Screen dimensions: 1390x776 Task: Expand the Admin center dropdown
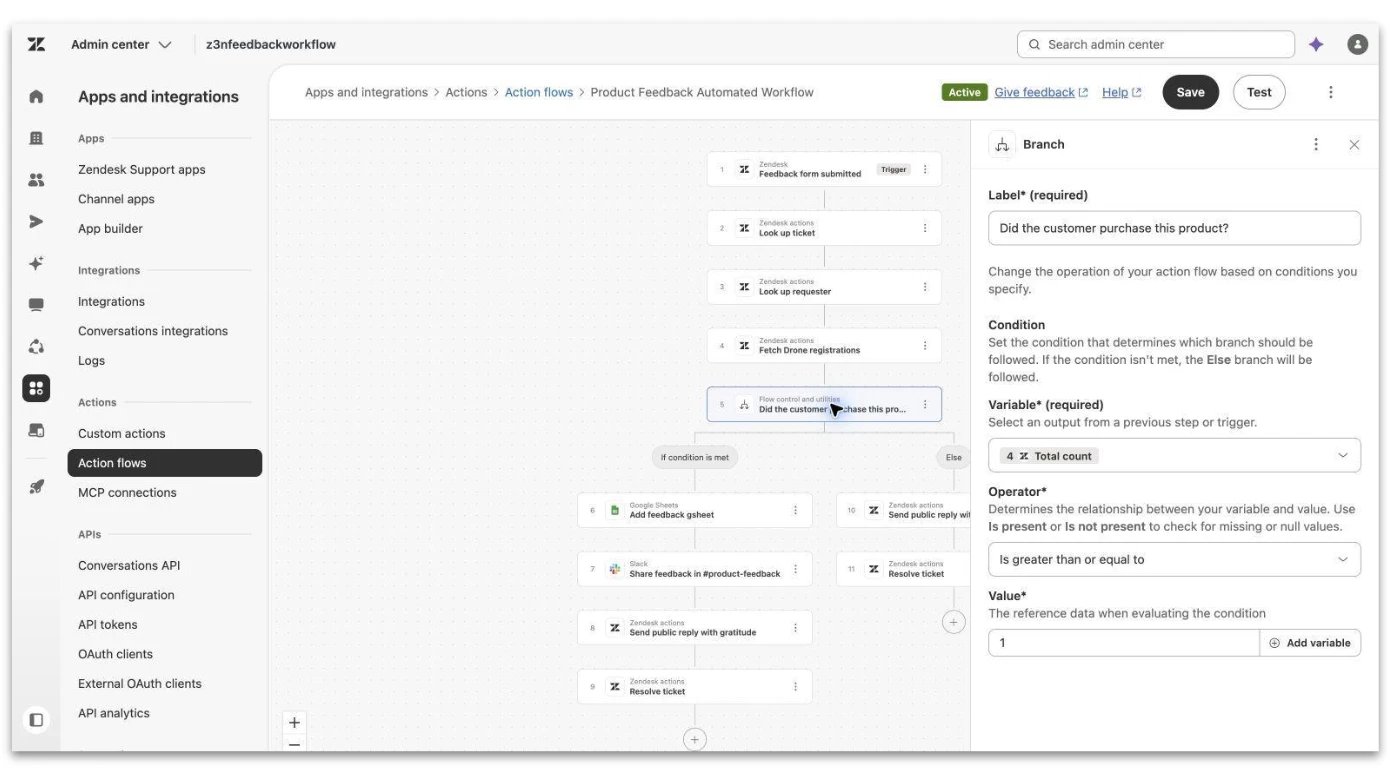tap(121, 45)
